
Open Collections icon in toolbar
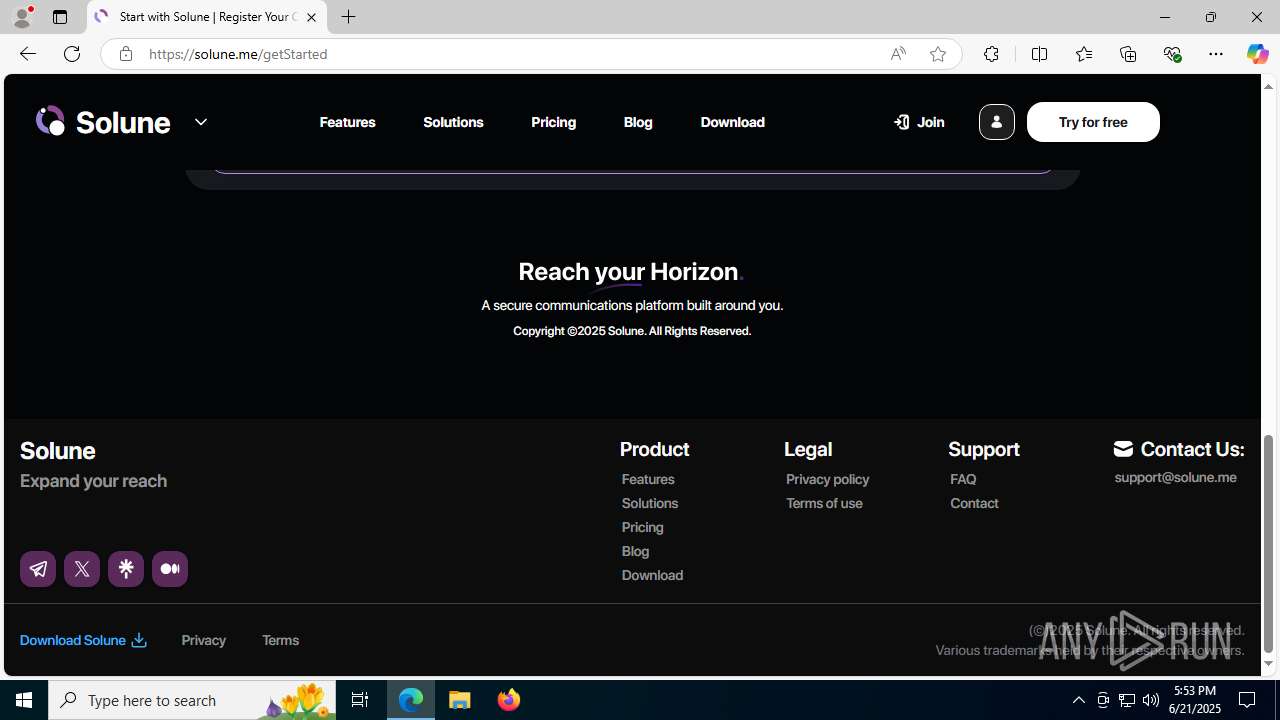pyautogui.click(x=1128, y=54)
